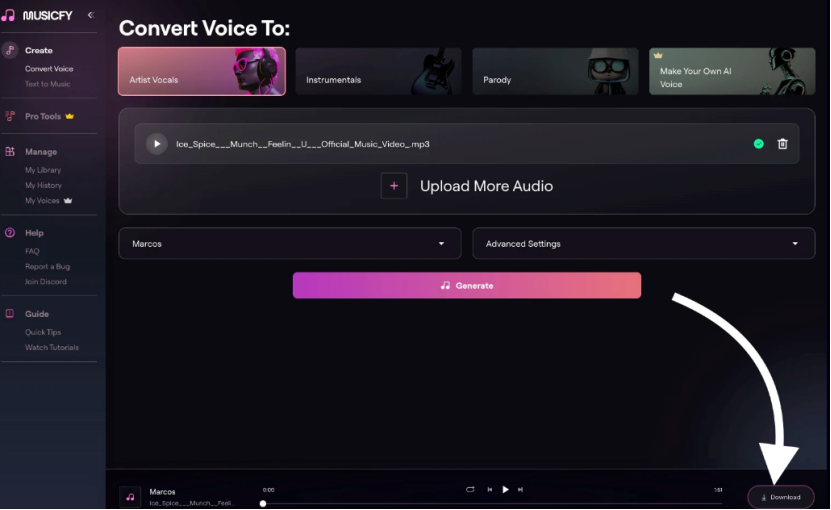Skip to previous track in player
Screen dimensions: 831x510
coord(490,489)
